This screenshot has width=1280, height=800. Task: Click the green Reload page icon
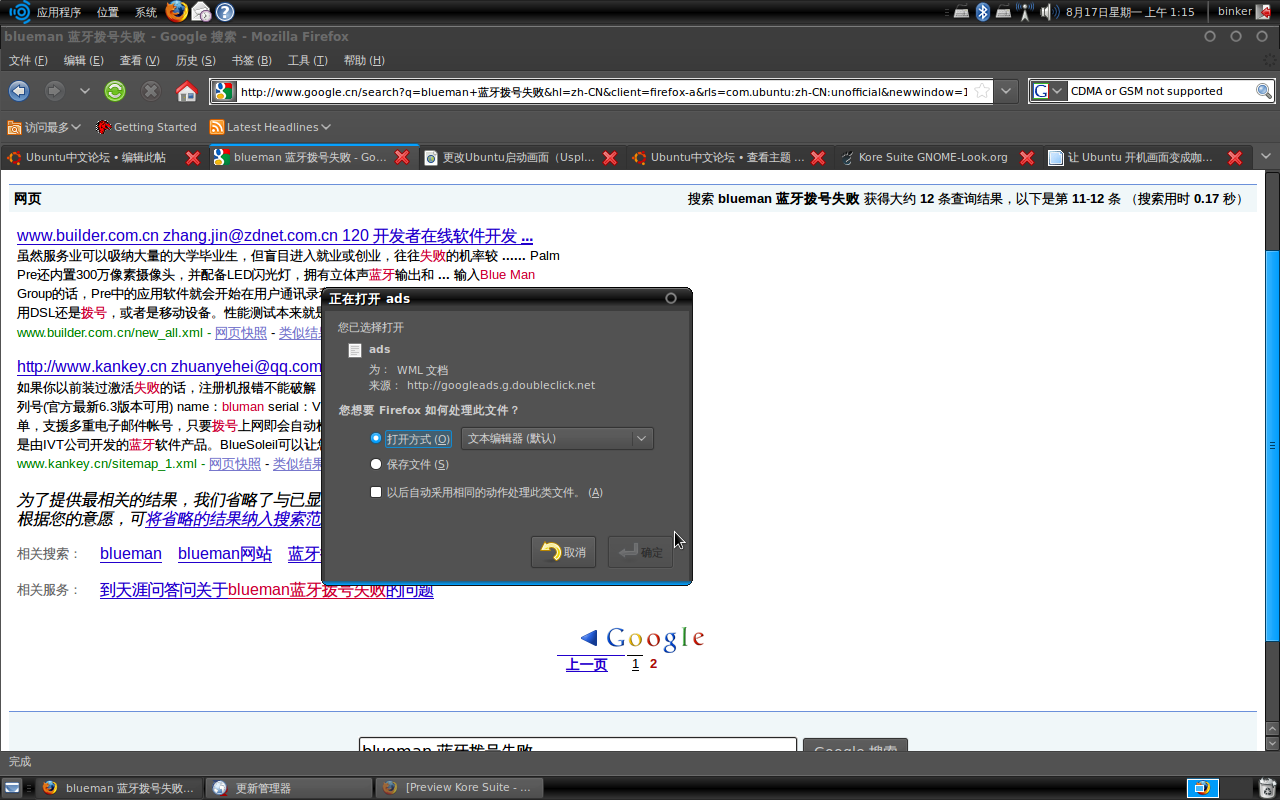pos(115,91)
